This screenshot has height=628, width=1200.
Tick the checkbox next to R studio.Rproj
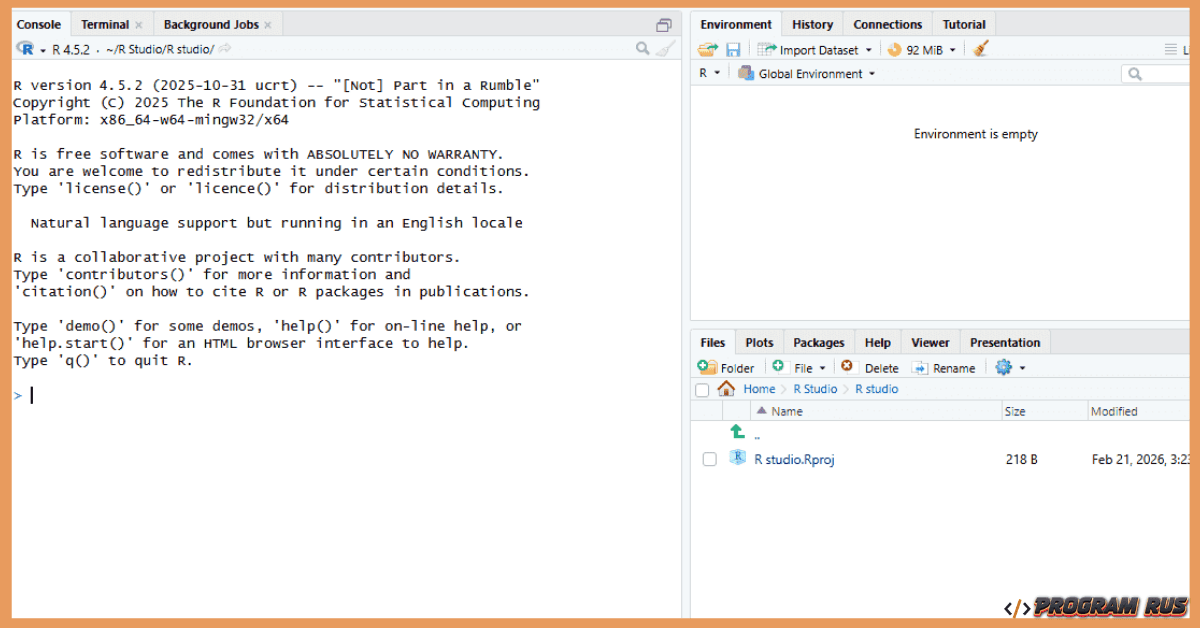709,459
